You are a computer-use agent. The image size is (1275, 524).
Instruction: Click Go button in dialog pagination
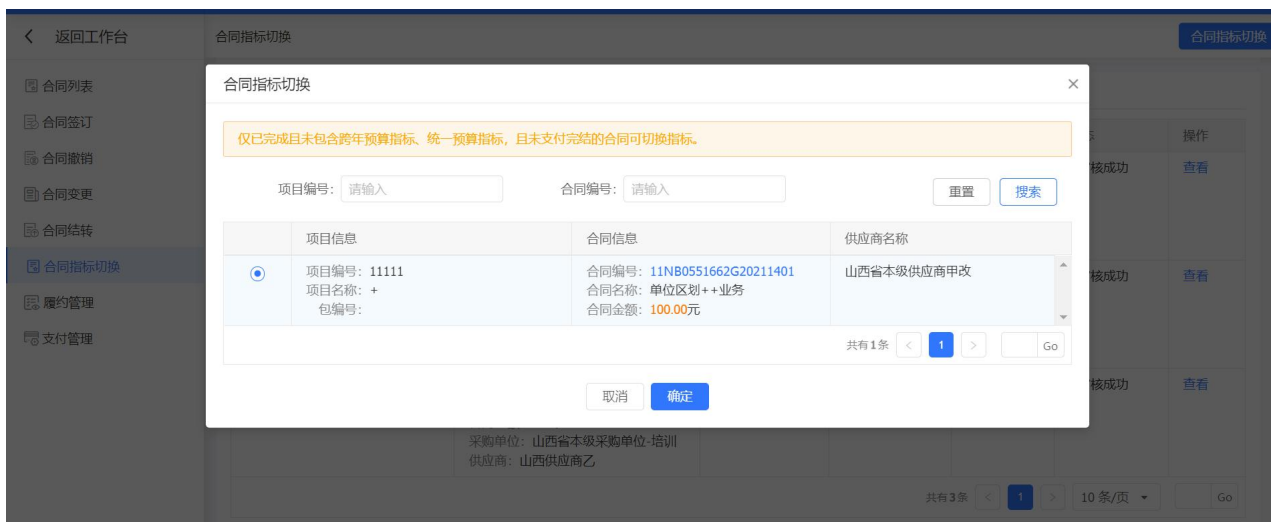(1050, 345)
